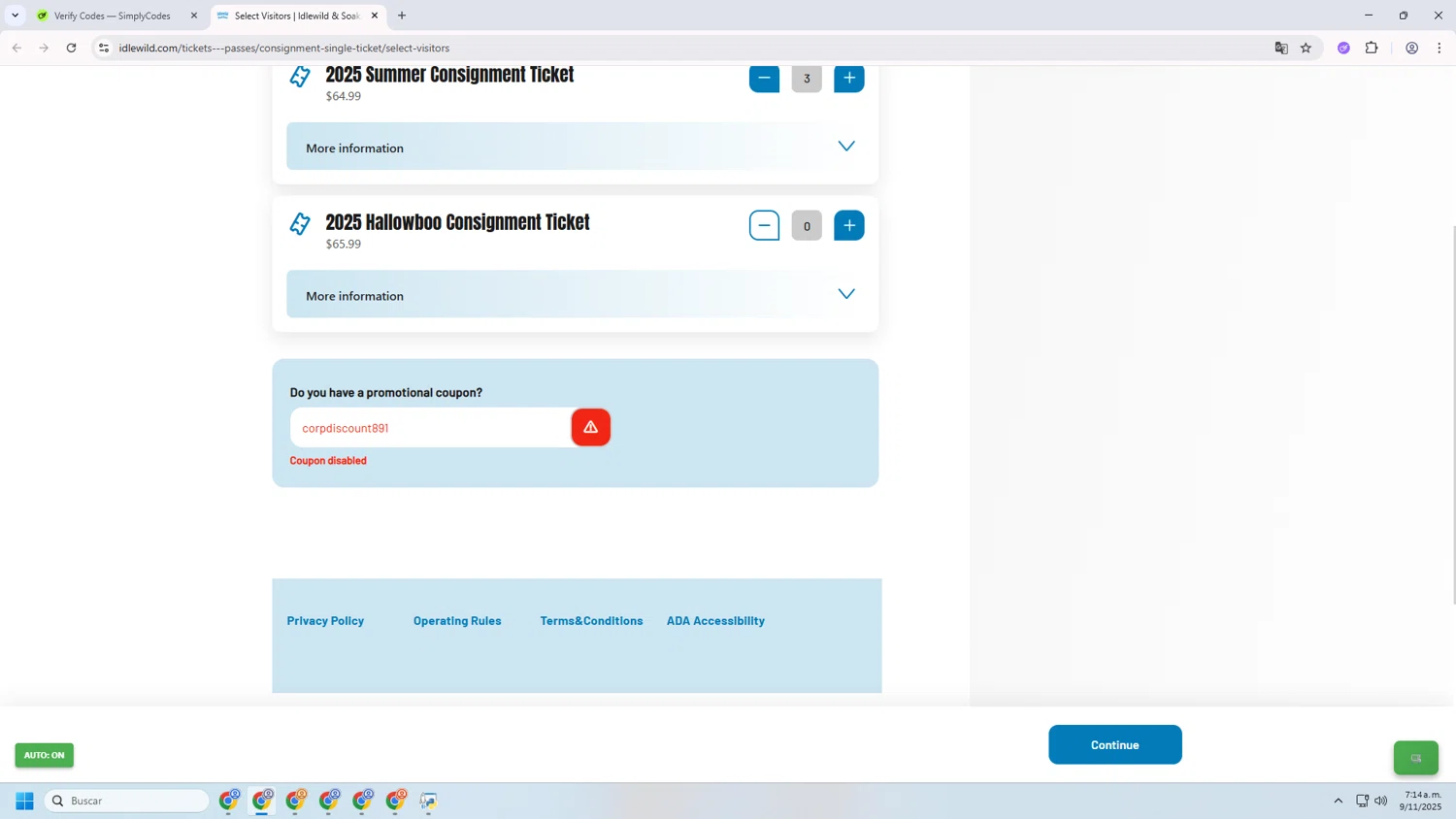Go forward in browser history
This screenshot has width=1456, height=819.
click(44, 48)
